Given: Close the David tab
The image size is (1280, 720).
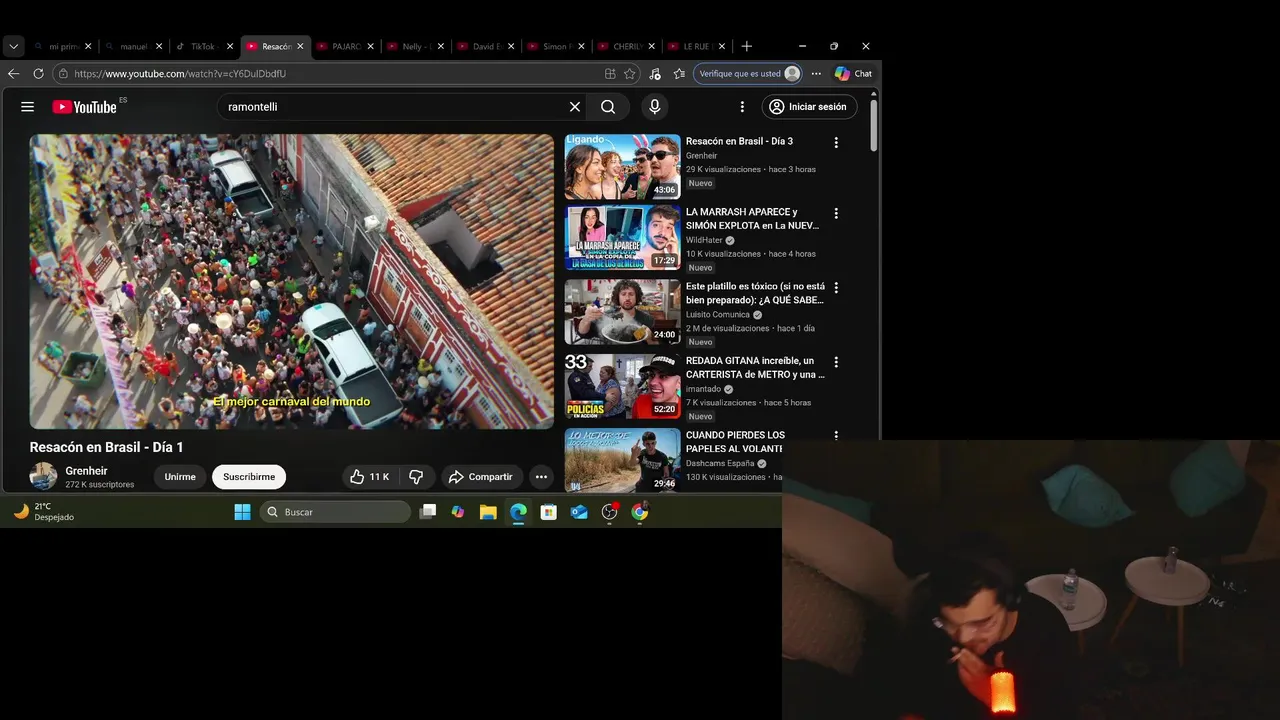Looking at the screenshot, I should 511,46.
